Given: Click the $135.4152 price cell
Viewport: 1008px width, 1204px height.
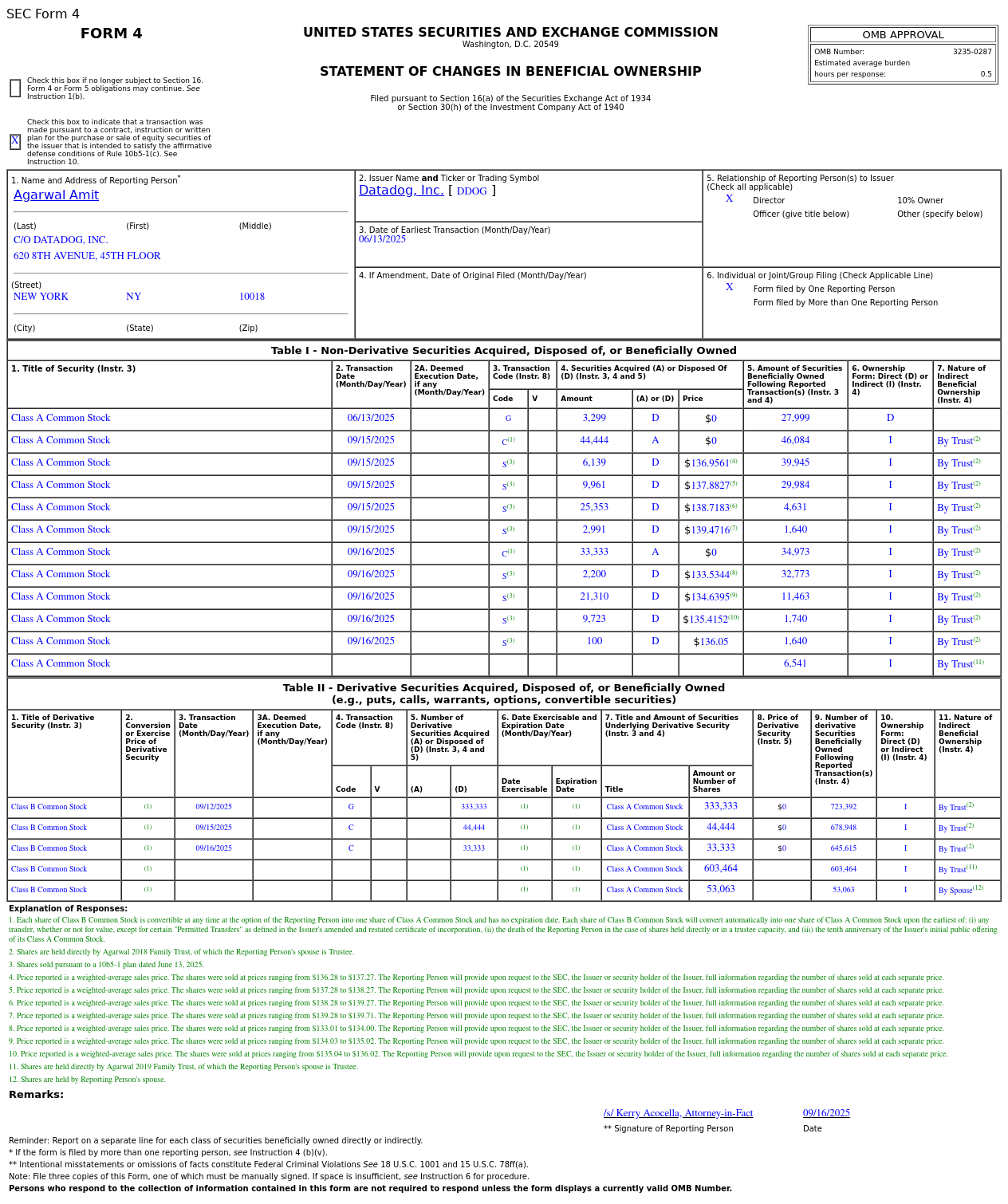Looking at the screenshot, I should click(x=711, y=620).
